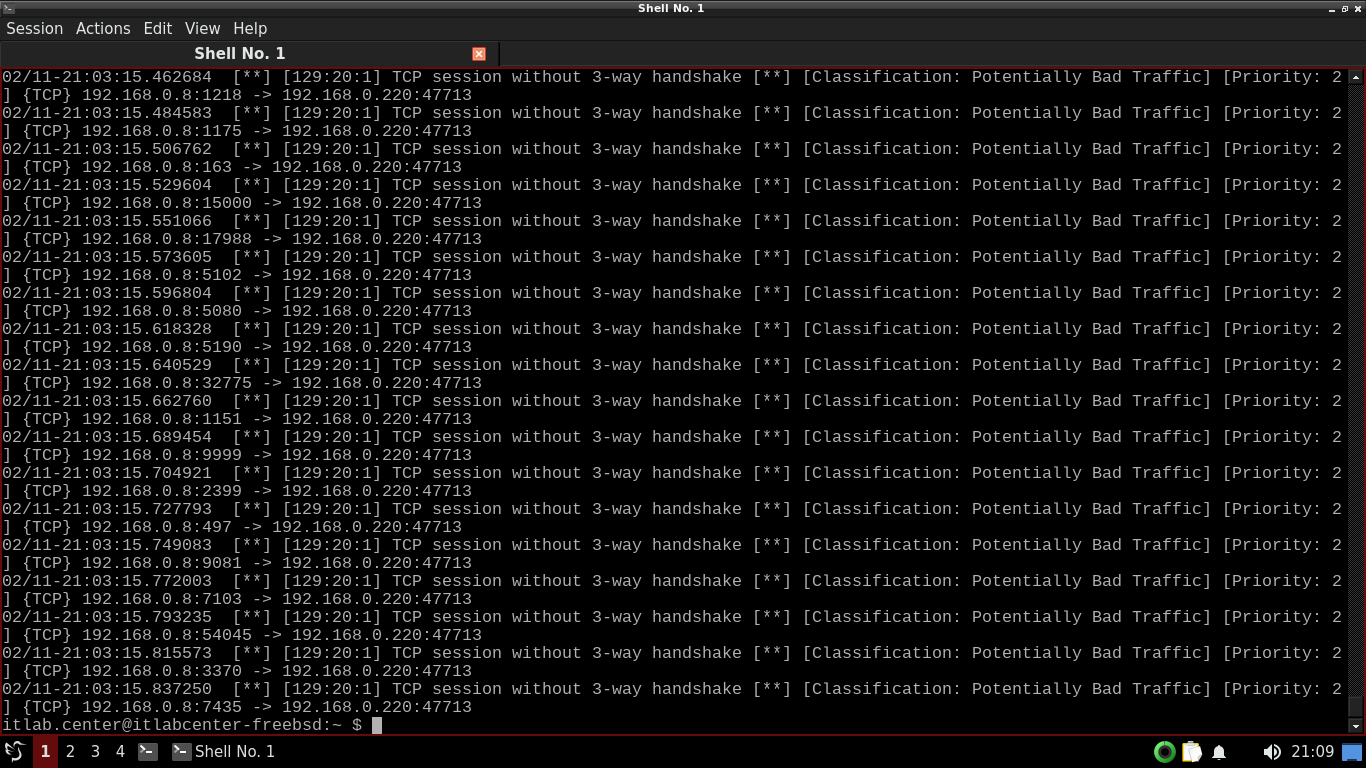The height and width of the screenshot is (768, 1366).
Task: Click the scrollbar up arrow
Action: (1356, 77)
